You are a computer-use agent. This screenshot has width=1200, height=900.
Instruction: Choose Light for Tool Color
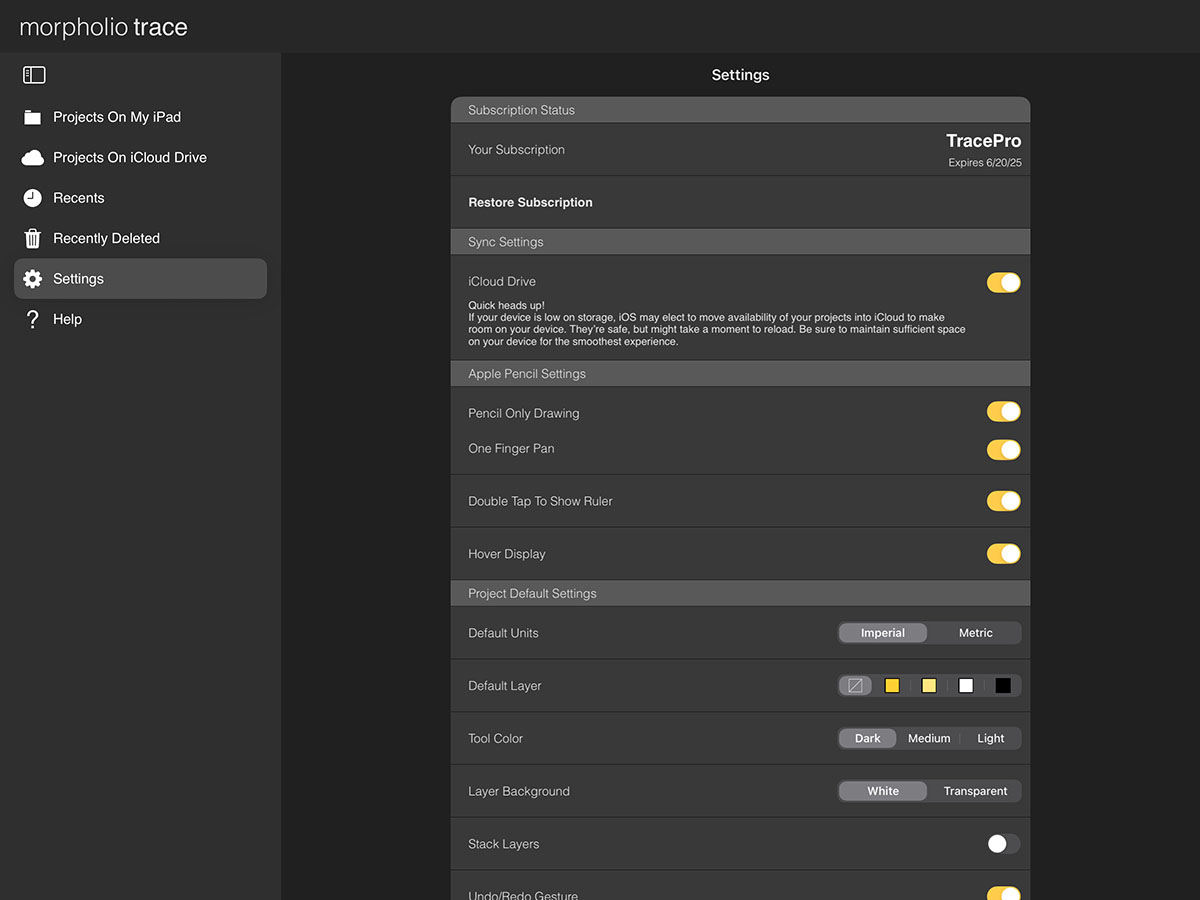click(x=990, y=739)
